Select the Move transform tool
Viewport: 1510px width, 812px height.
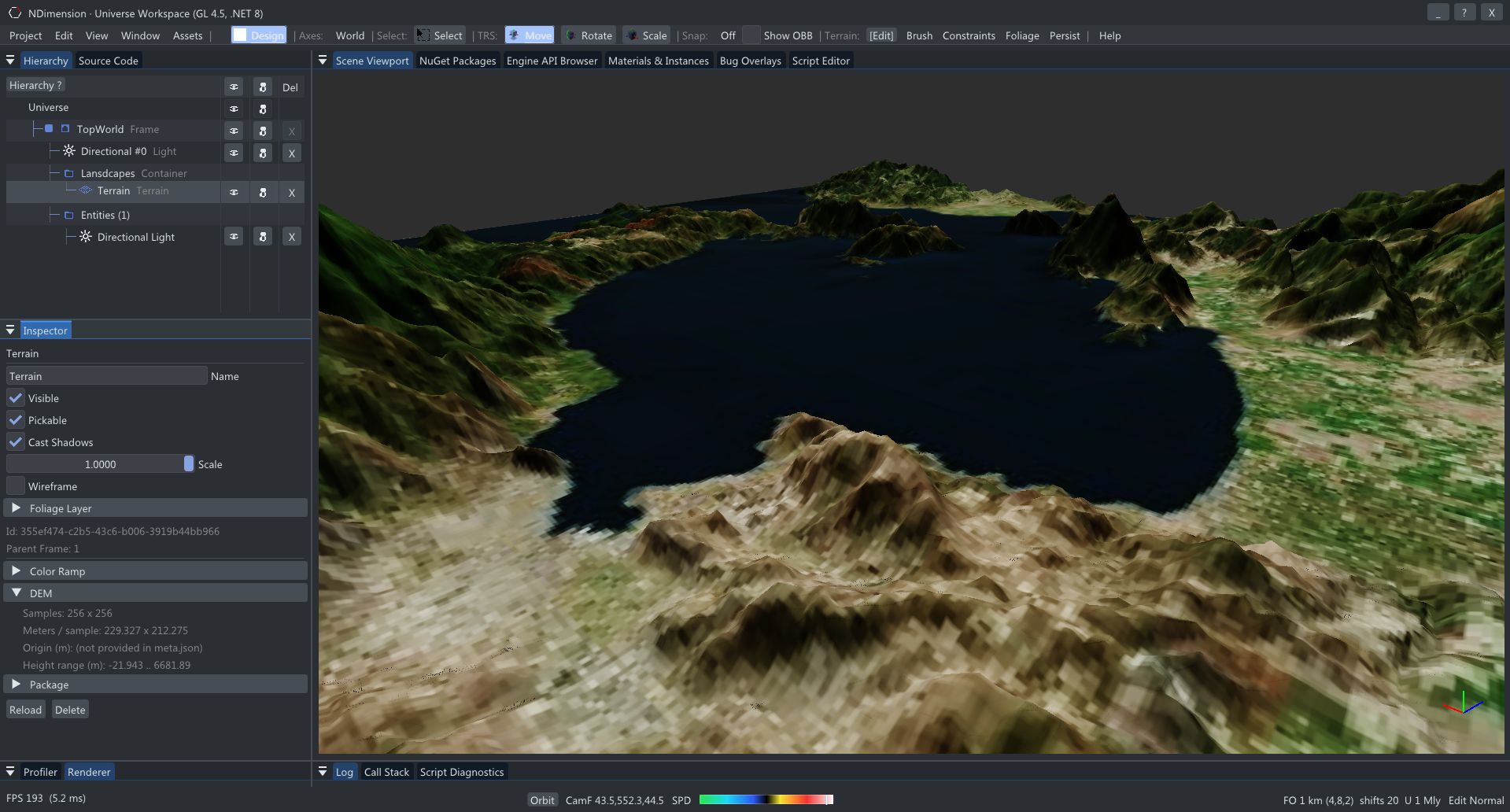[x=529, y=35]
